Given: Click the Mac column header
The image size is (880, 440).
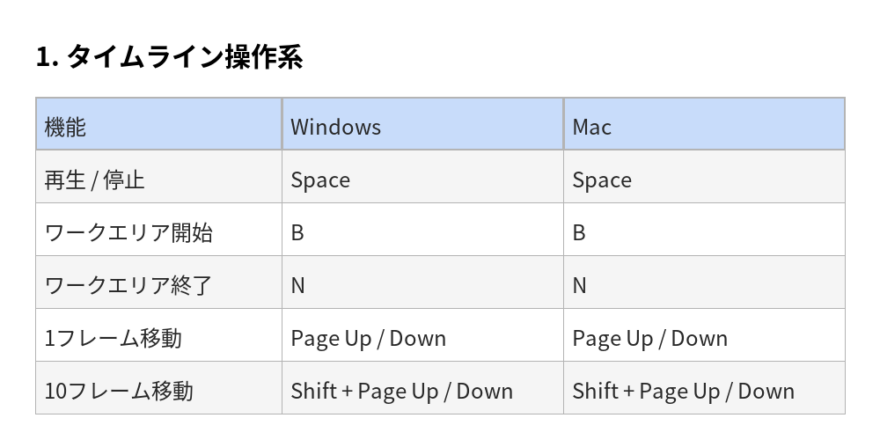Looking at the screenshot, I should [x=592, y=127].
